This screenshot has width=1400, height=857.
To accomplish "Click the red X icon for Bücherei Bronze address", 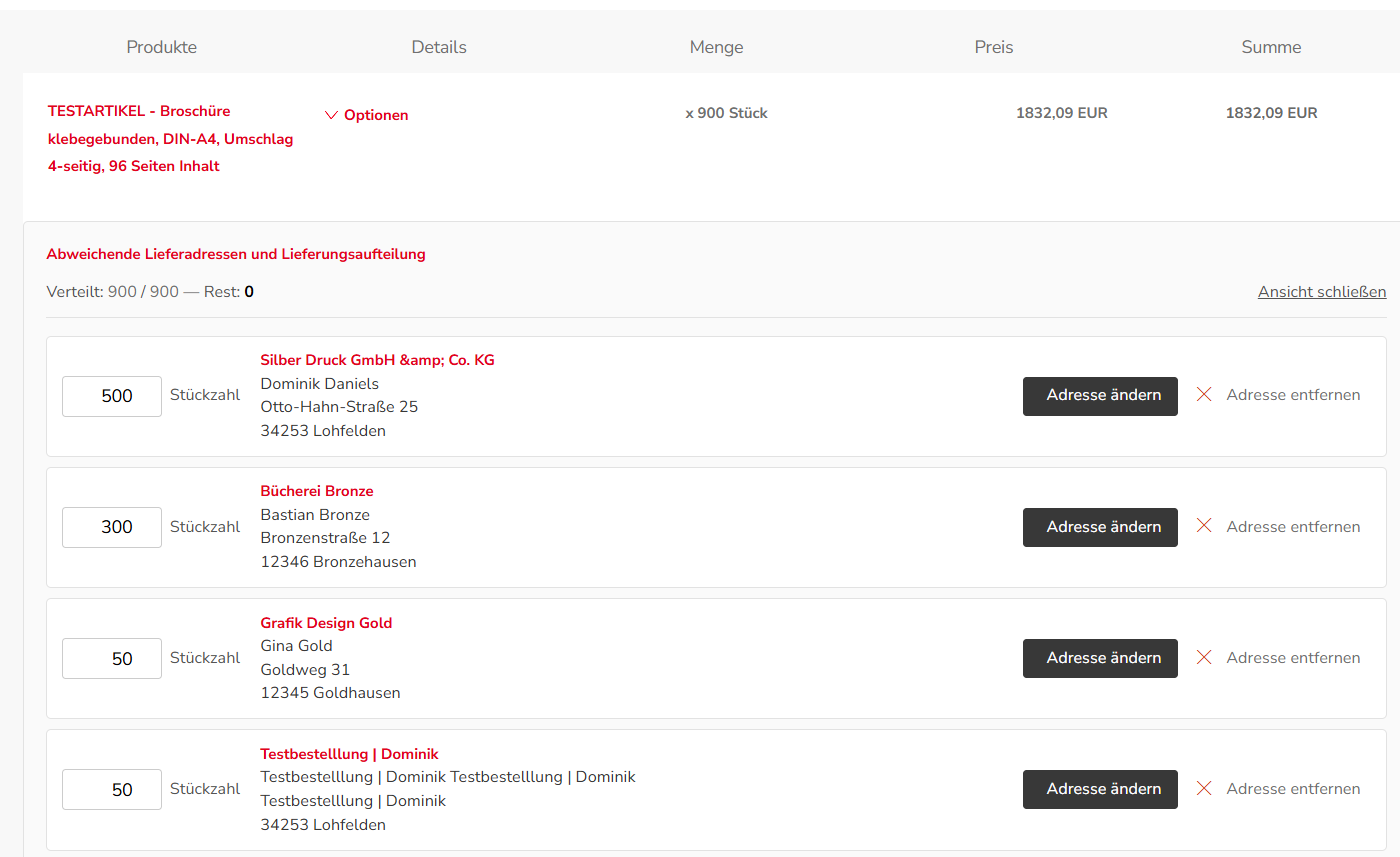I will pos(1204,526).
